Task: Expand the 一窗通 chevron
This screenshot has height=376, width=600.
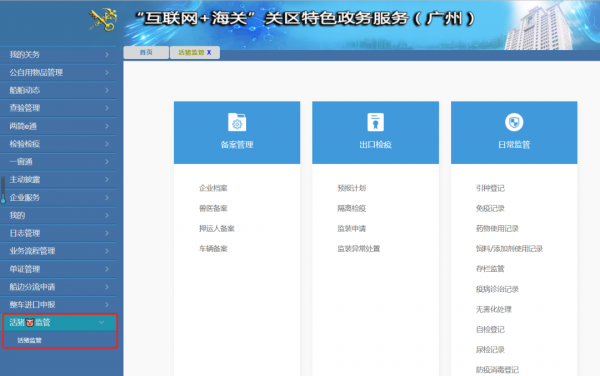Action: coord(107,161)
